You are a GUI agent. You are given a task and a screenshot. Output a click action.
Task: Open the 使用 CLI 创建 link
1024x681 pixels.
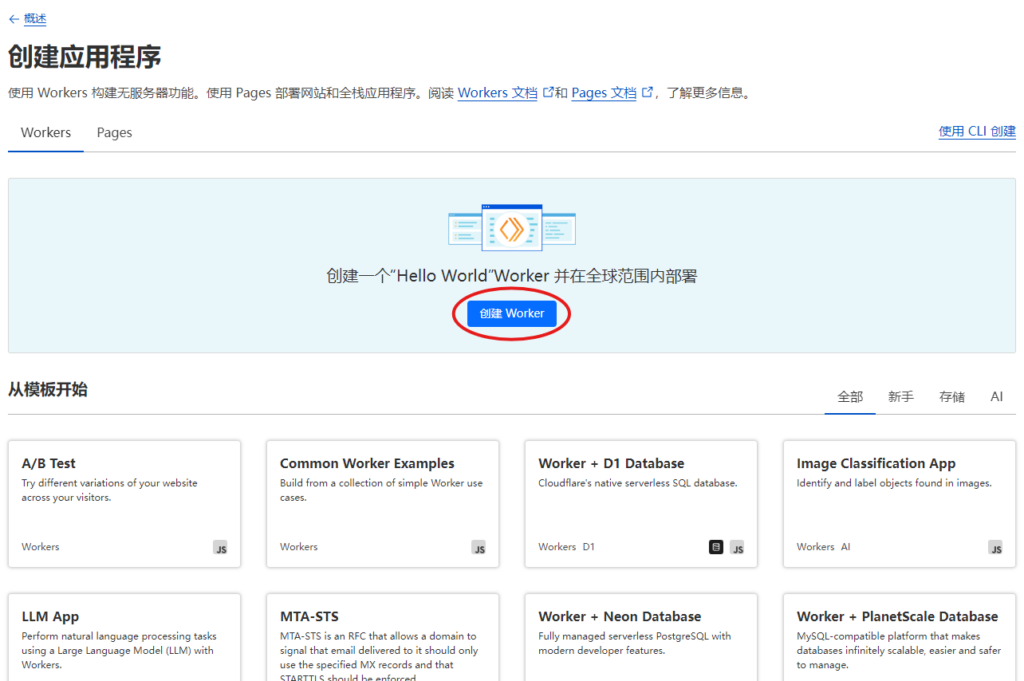point(977,131)
